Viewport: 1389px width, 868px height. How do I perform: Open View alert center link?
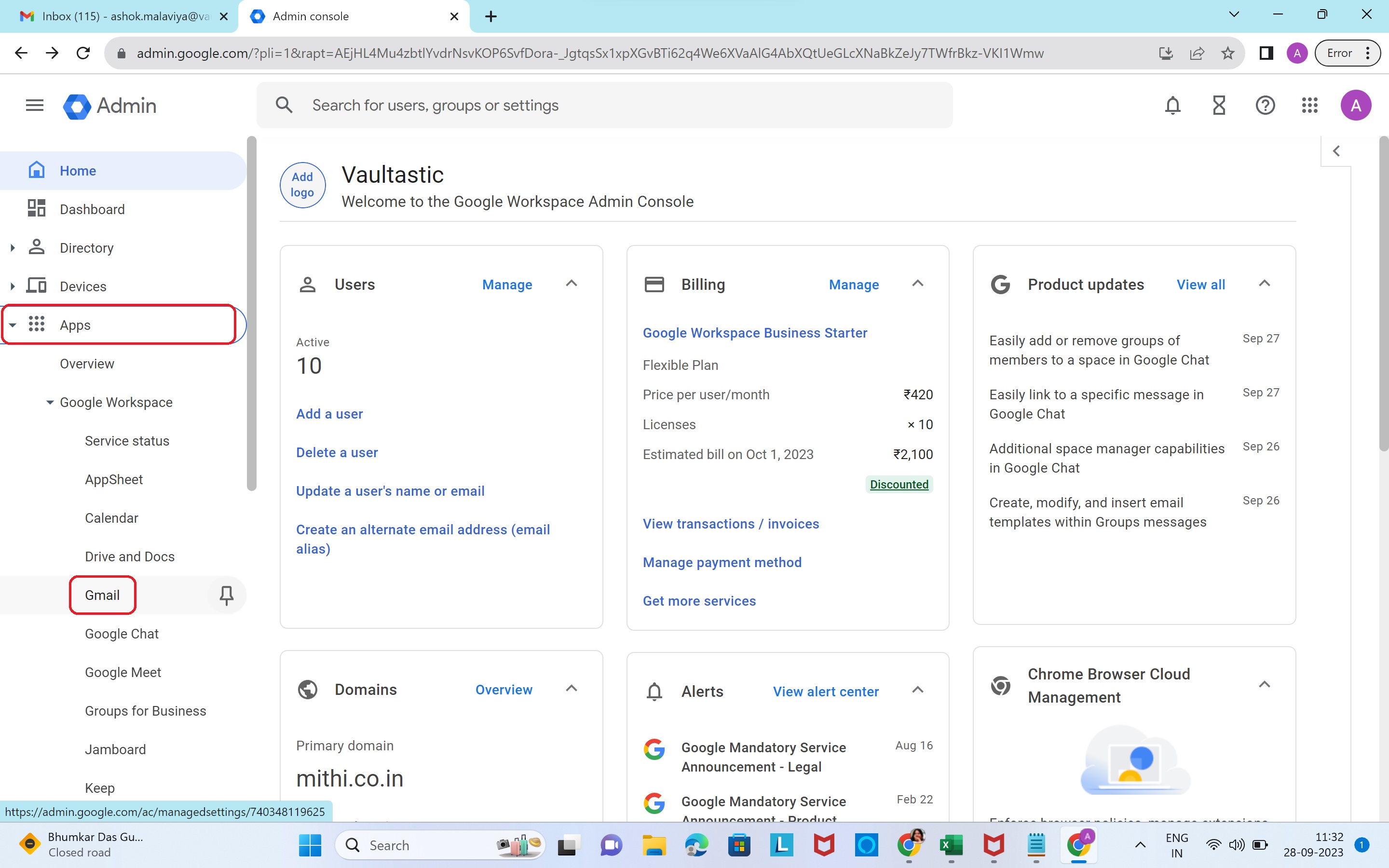coord(825,692)
